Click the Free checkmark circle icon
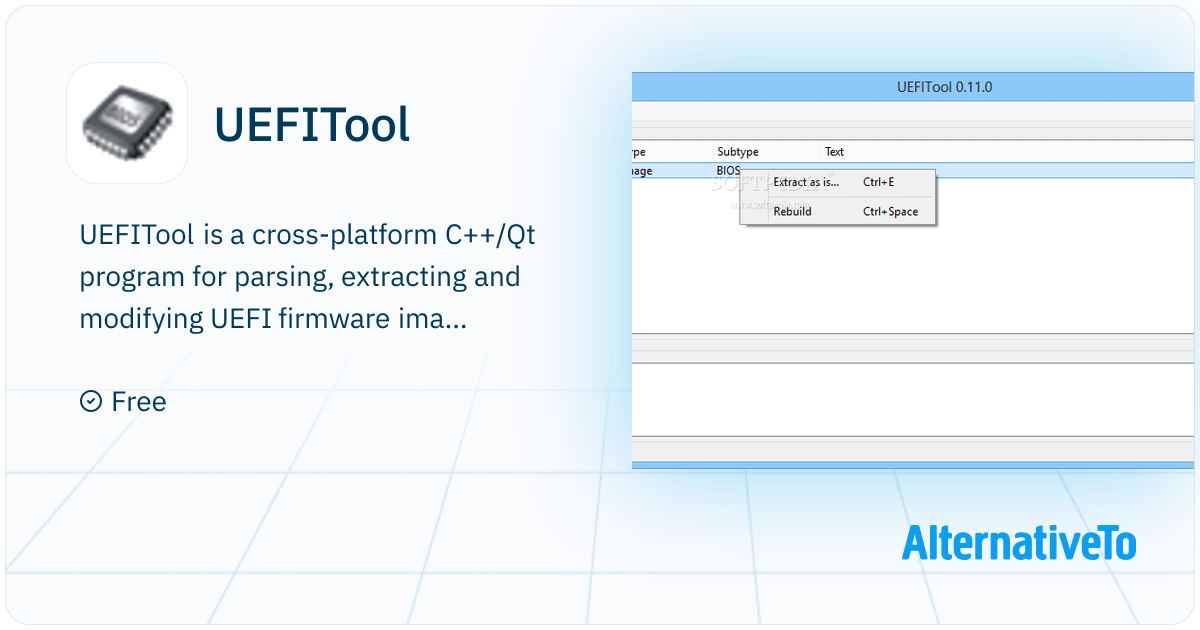This screenshot has height=630, width=1200. point(91,402)
